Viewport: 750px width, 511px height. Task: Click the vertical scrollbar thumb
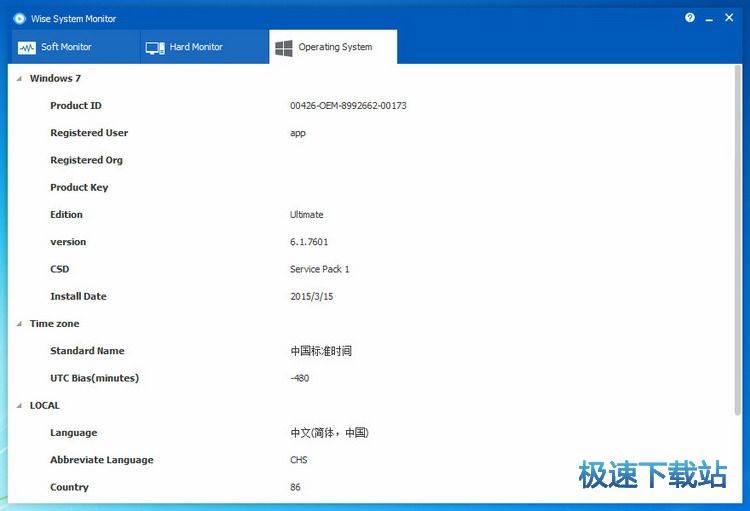pyautogui.click(x=738, y=240)
